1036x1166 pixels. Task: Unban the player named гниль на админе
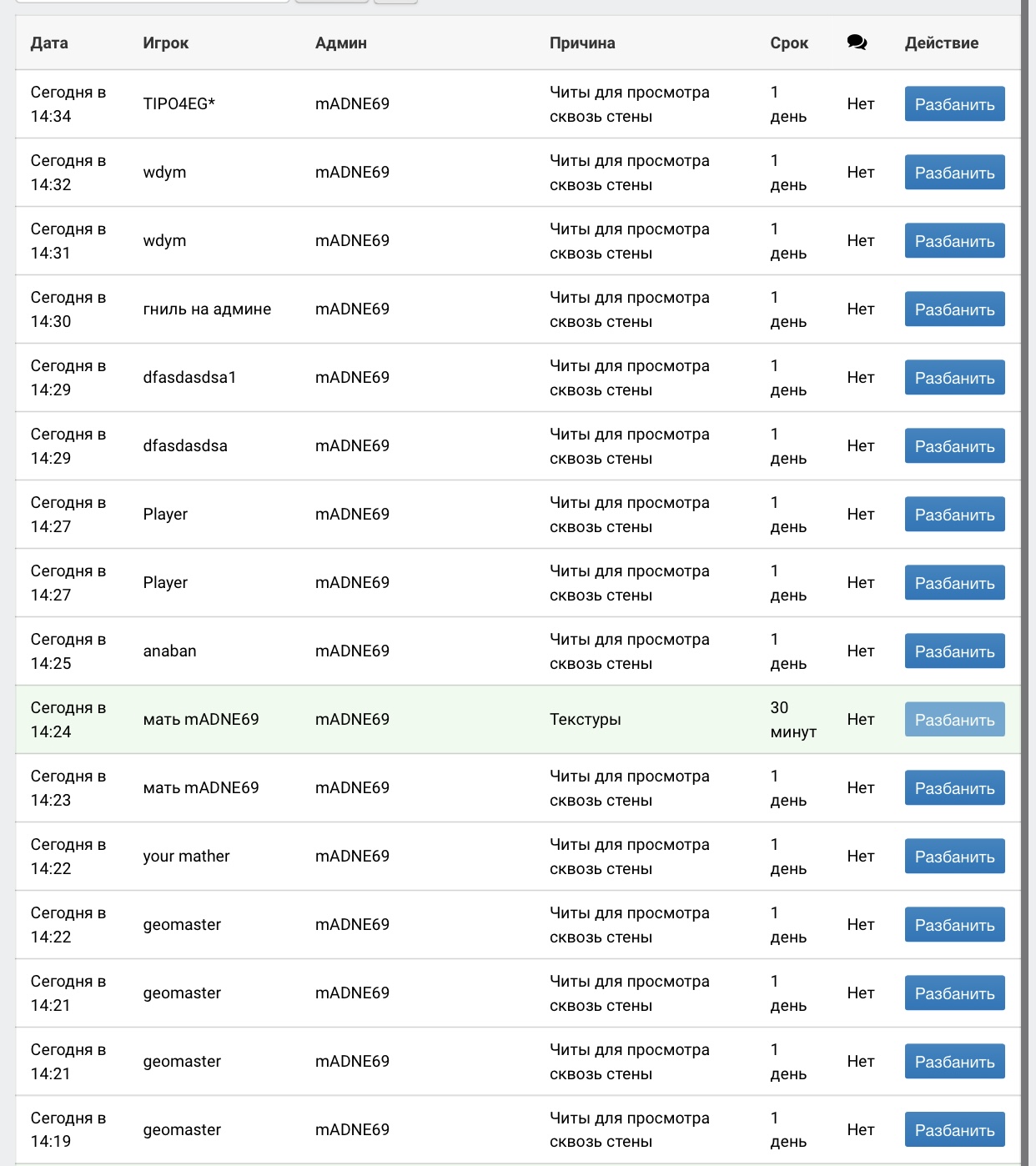(x=954, y=309)
